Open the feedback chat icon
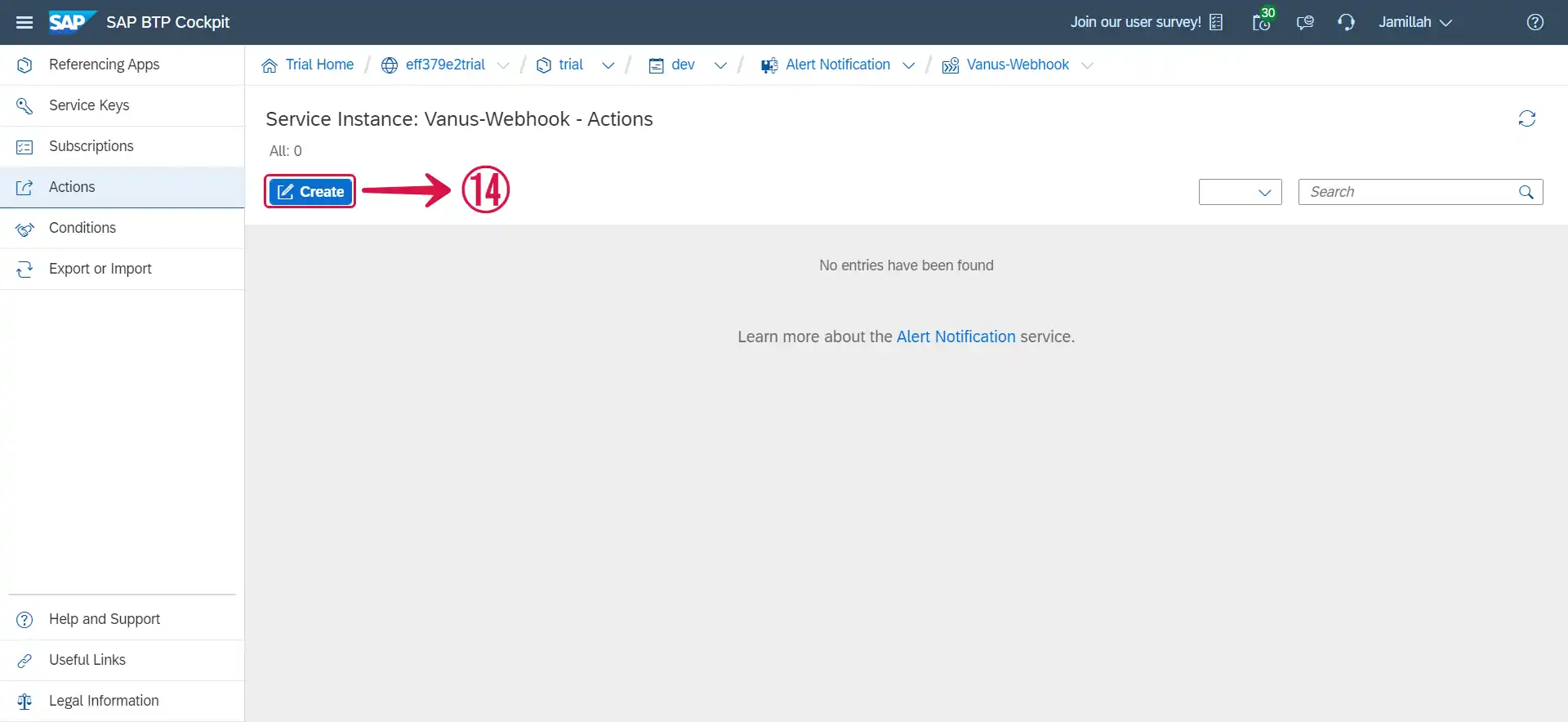Viewport: 1568px width, 722px height. (x=1305, y=22)
